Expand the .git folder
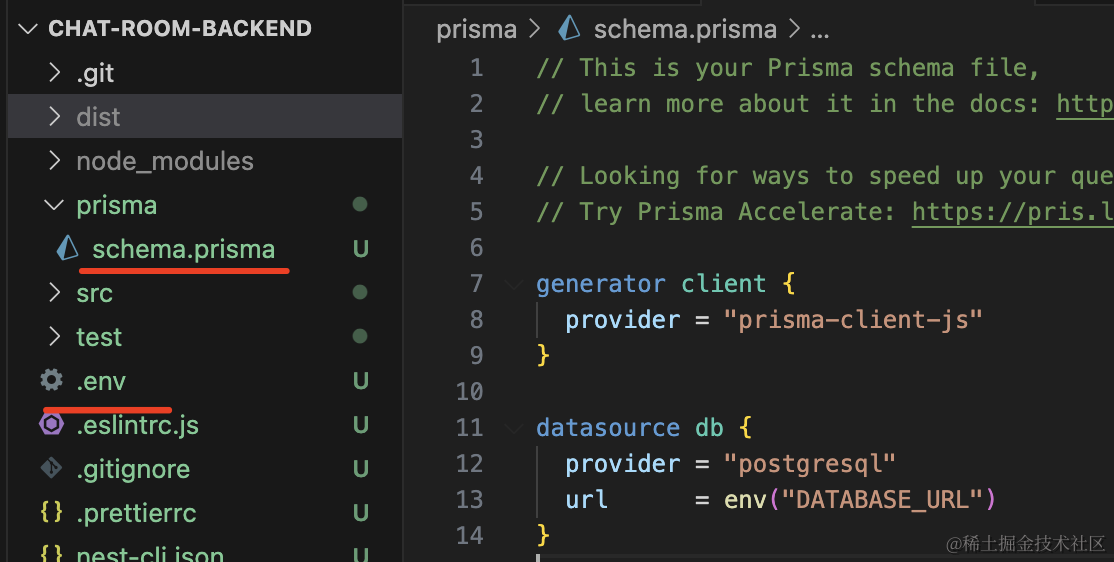The image size is (1114, 562). point(54,73)
